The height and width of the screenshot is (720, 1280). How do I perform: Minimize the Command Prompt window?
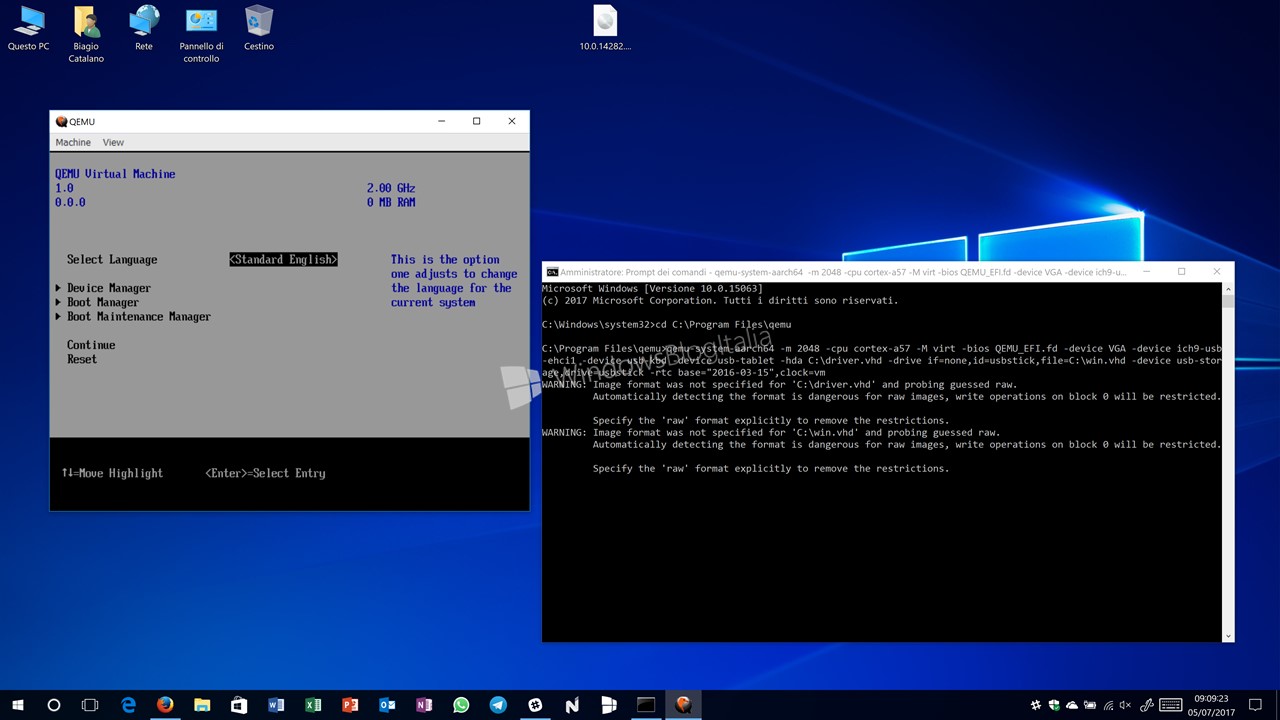1146,271
